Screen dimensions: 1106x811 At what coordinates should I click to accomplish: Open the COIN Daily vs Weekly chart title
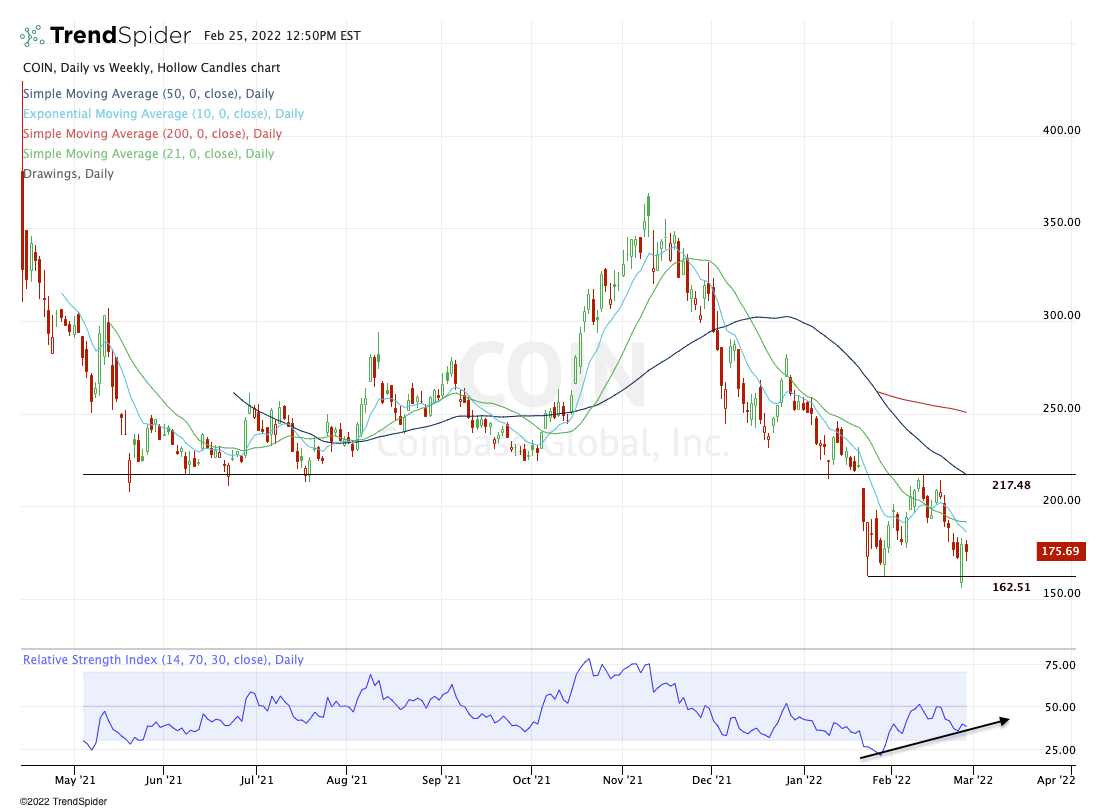151,68
